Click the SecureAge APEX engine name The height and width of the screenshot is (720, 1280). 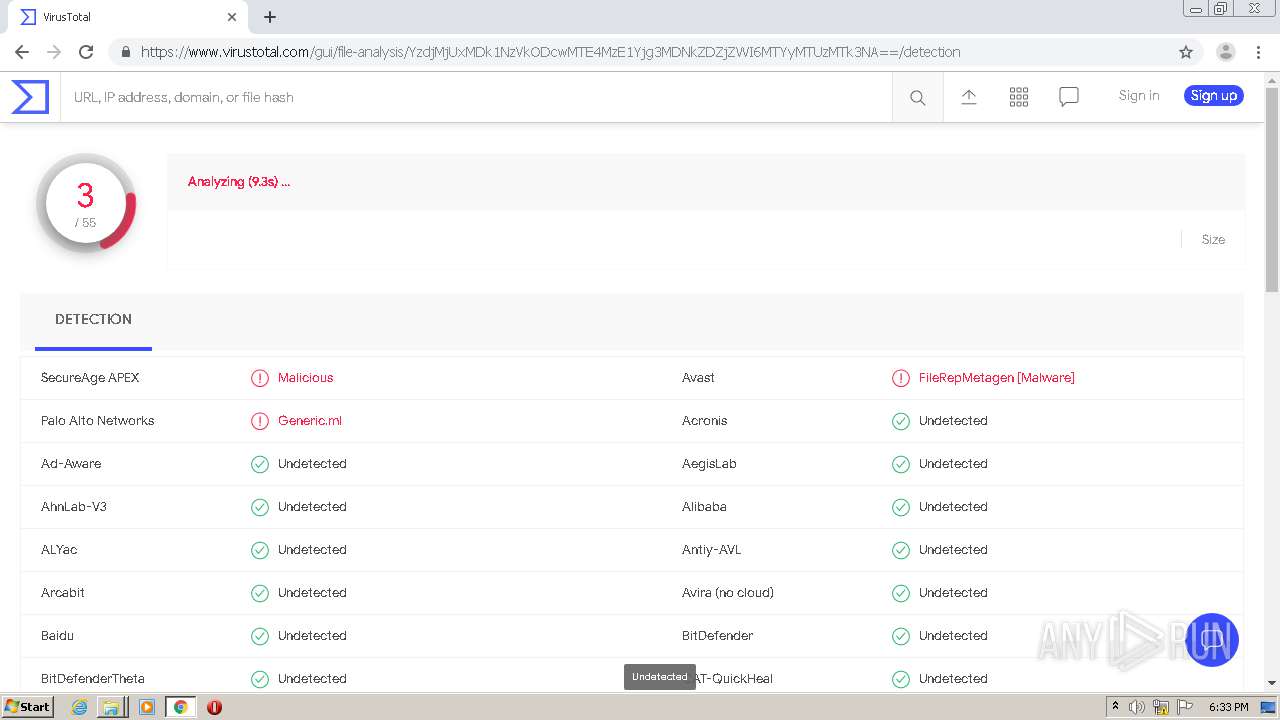pos(90,378)
